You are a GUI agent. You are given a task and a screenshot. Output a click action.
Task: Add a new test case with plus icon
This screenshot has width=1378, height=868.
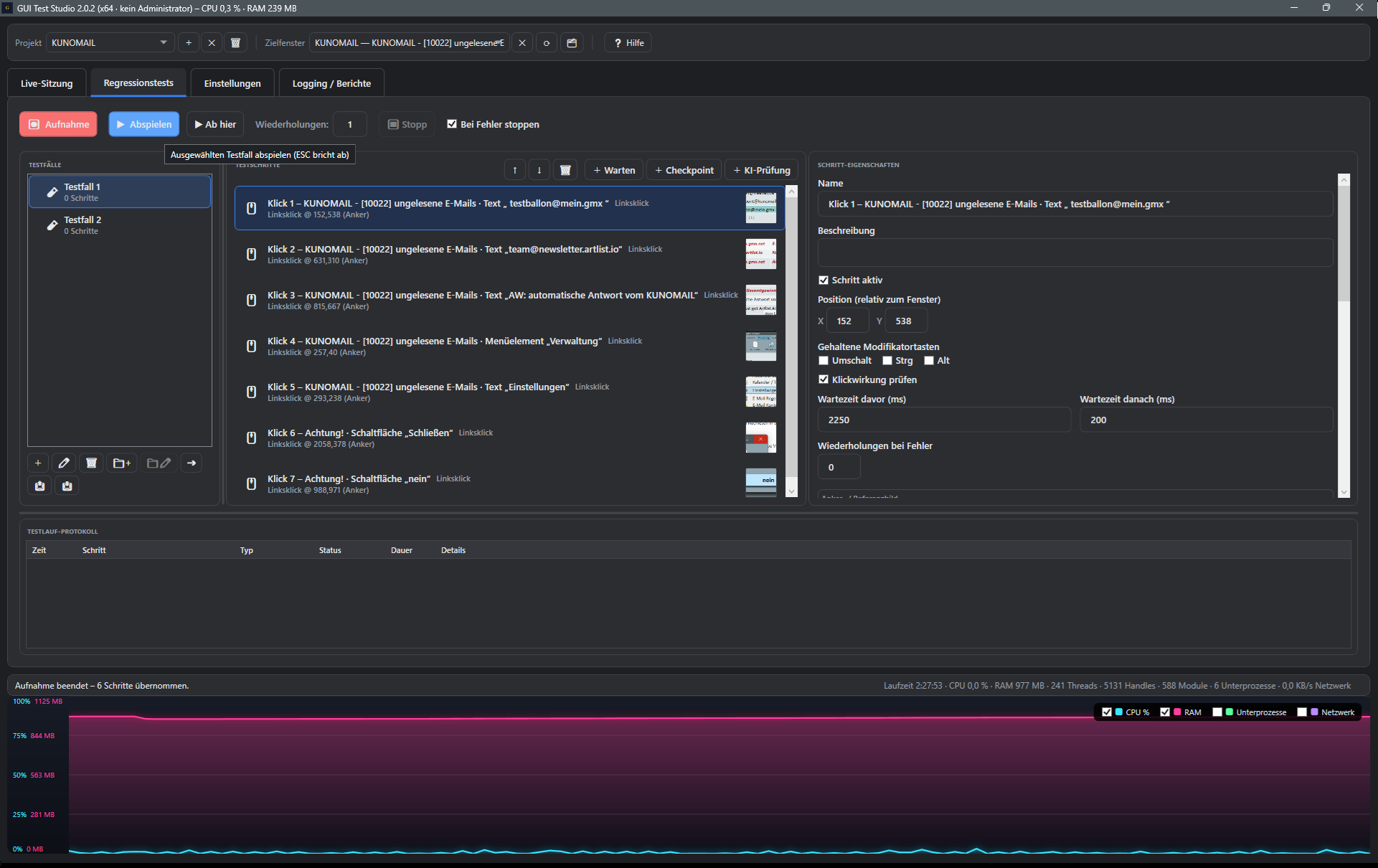38,463
